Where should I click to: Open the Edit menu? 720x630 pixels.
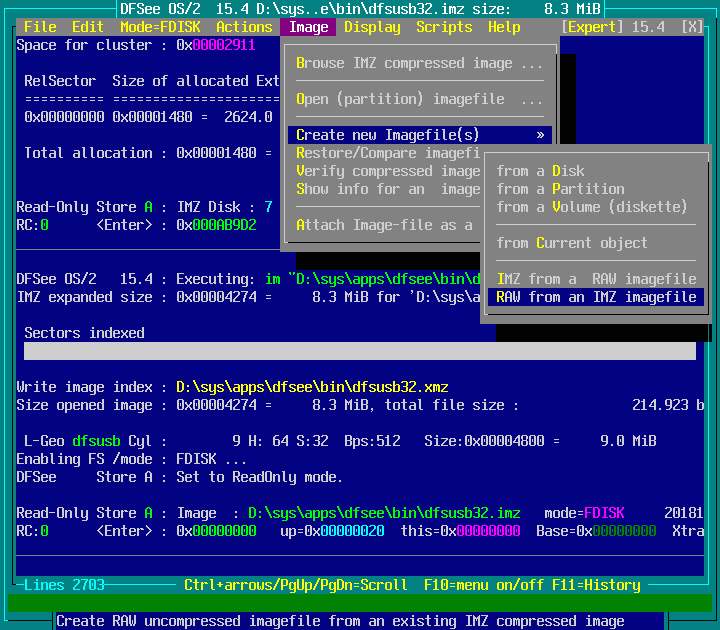coord(88,27)
